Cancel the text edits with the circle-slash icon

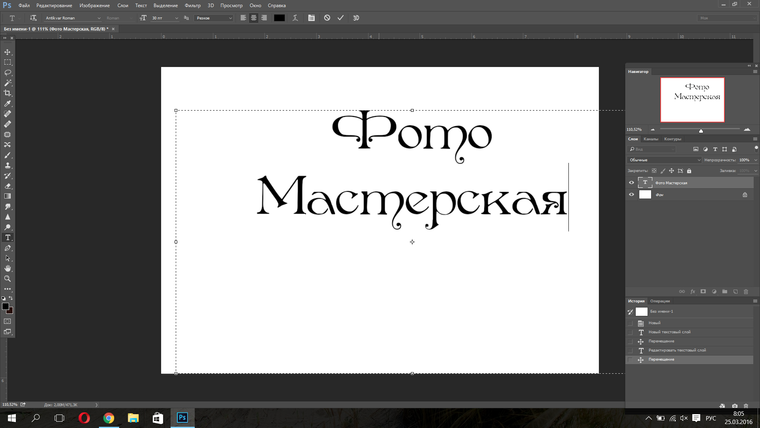point(327,18)
